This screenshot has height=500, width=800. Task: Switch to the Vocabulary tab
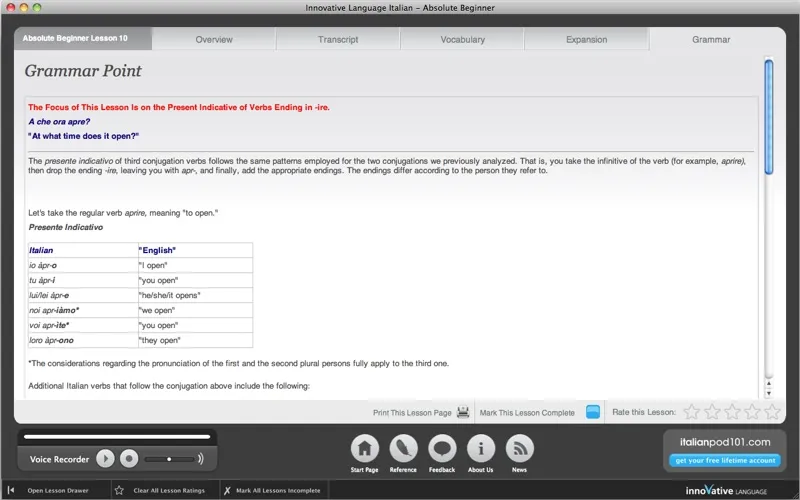pyautogui.click(x=462, y=40)
